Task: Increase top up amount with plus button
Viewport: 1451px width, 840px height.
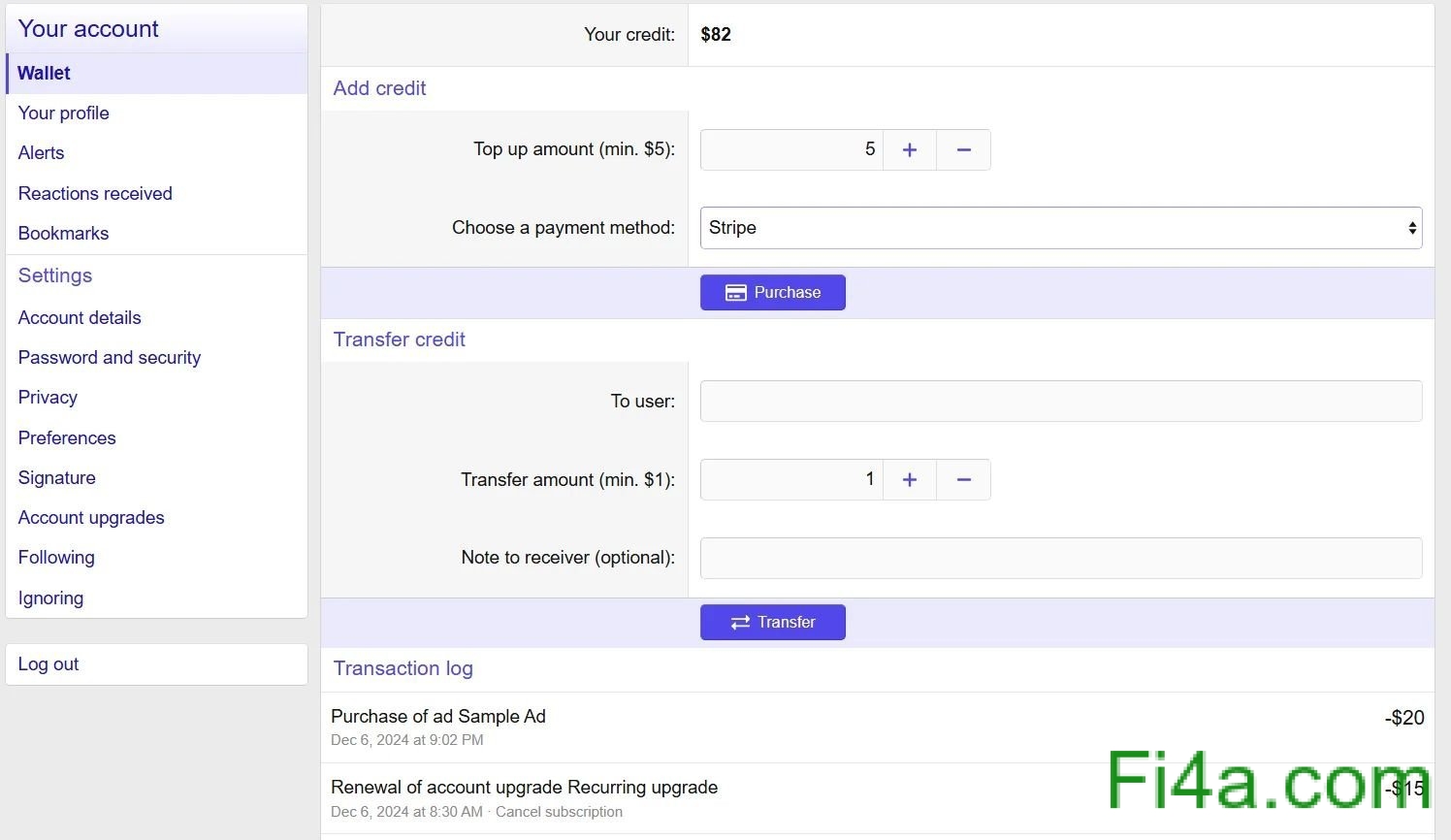Action: pyautogui.click(x=909, y=150)
